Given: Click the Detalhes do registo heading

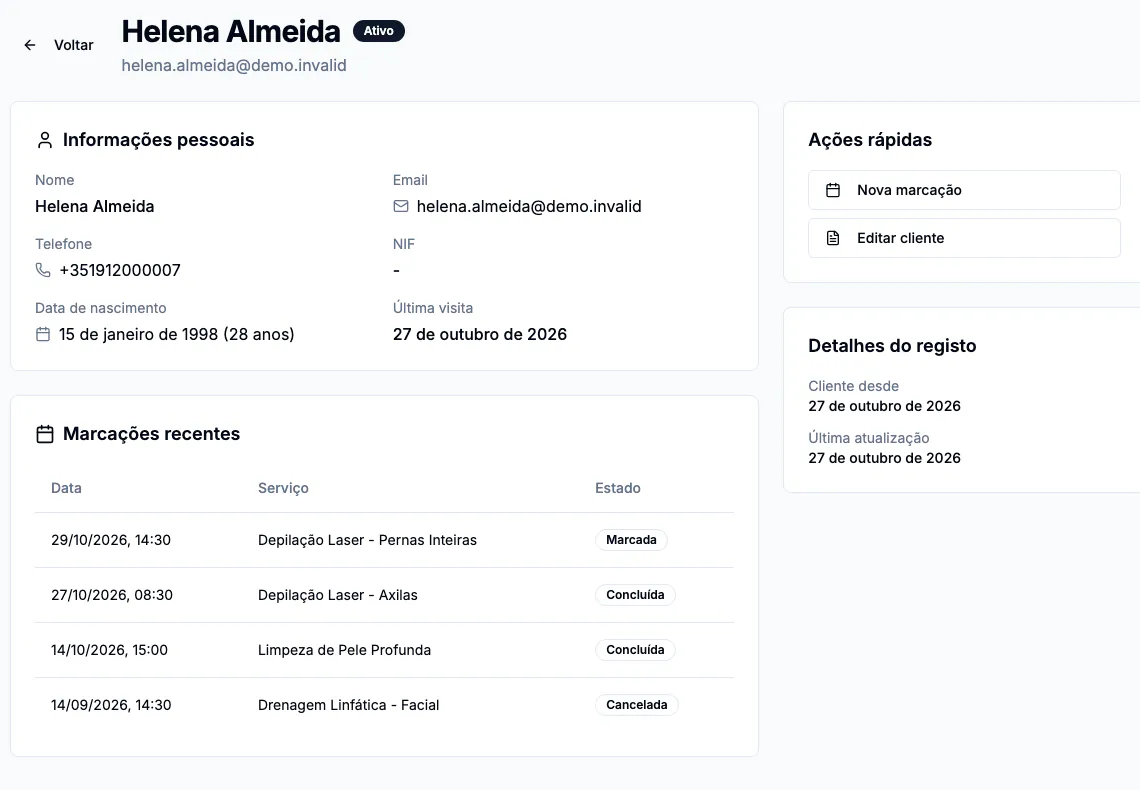Looking at the screenshot, I should tap(892, 346).
